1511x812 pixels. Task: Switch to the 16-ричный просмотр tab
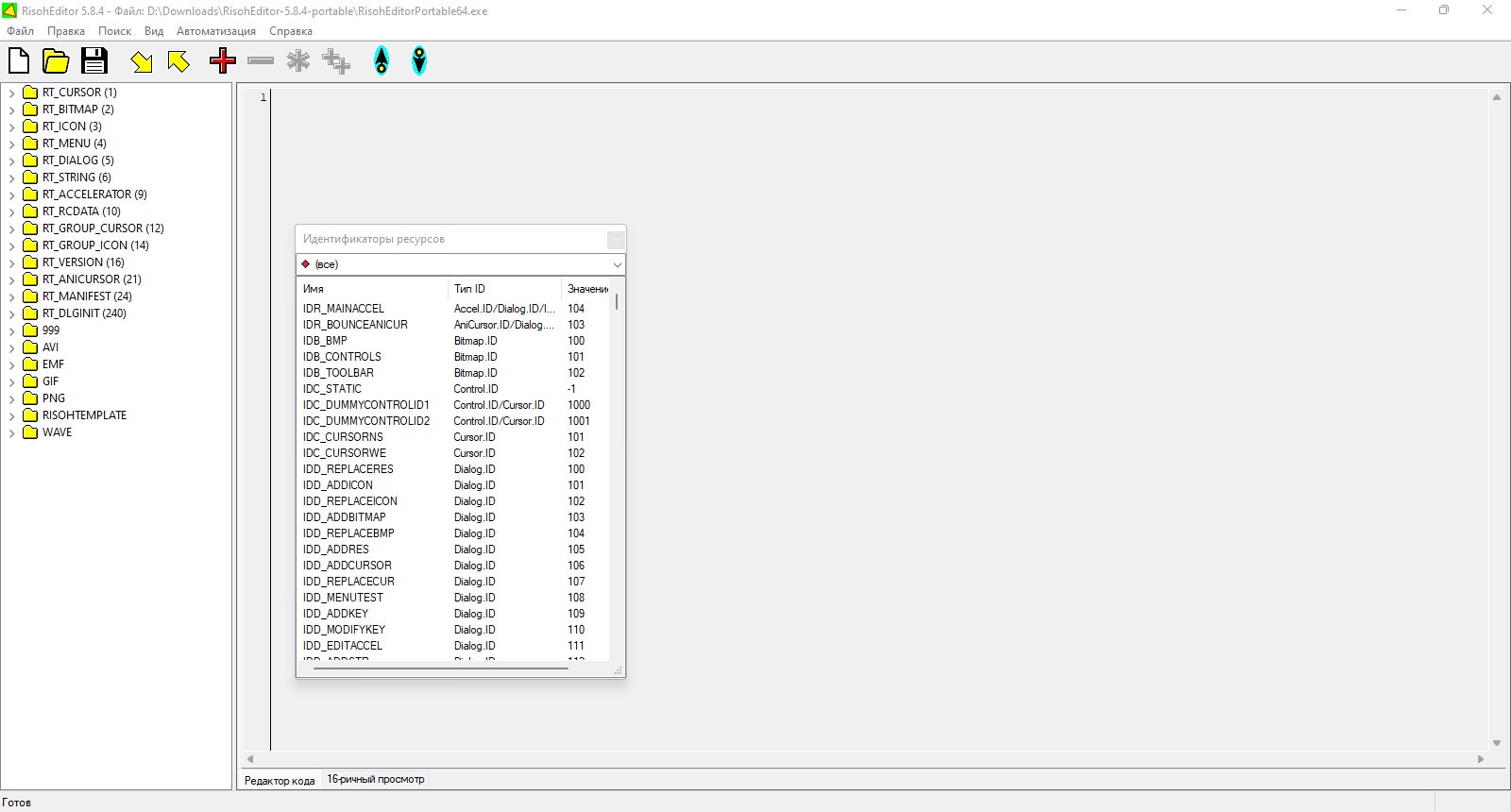tap(375, 780)
